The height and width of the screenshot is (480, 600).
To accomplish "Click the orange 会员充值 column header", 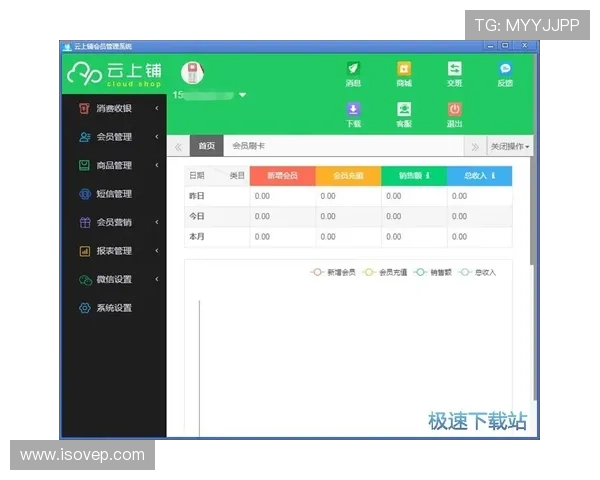I will pyautogui.click(x=348, y=176).
